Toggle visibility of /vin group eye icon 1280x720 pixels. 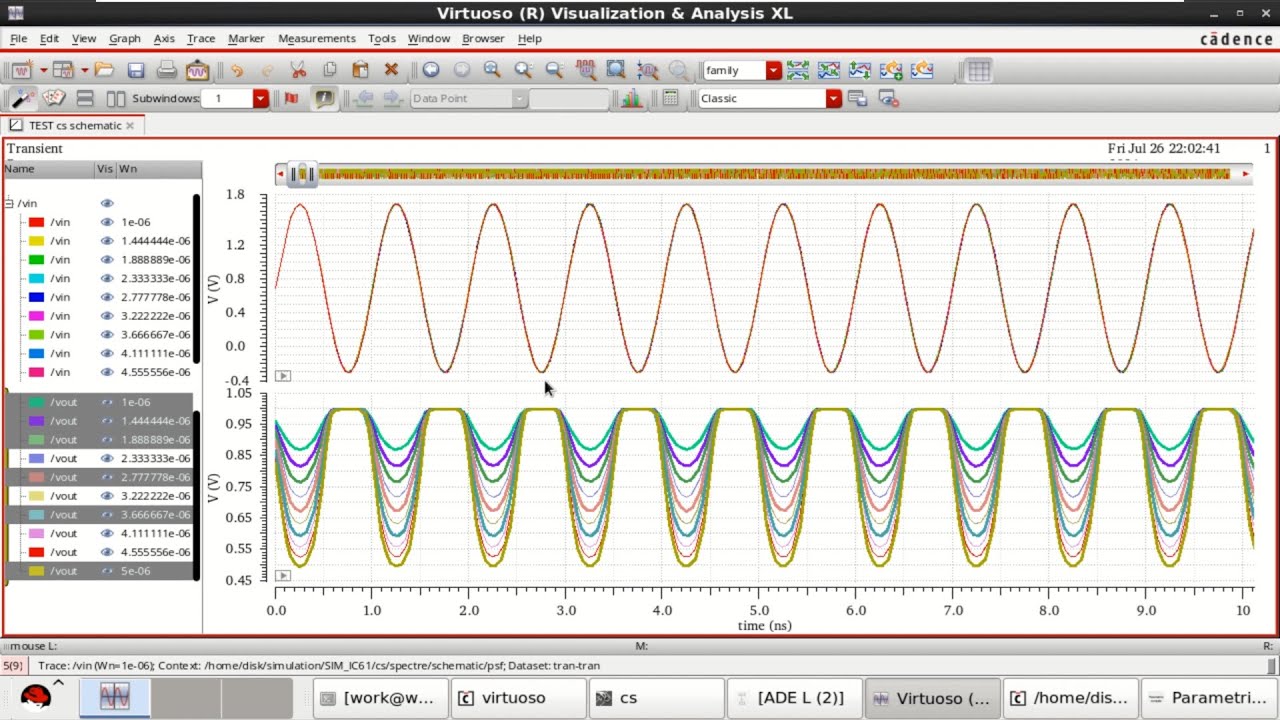(107, 203)
